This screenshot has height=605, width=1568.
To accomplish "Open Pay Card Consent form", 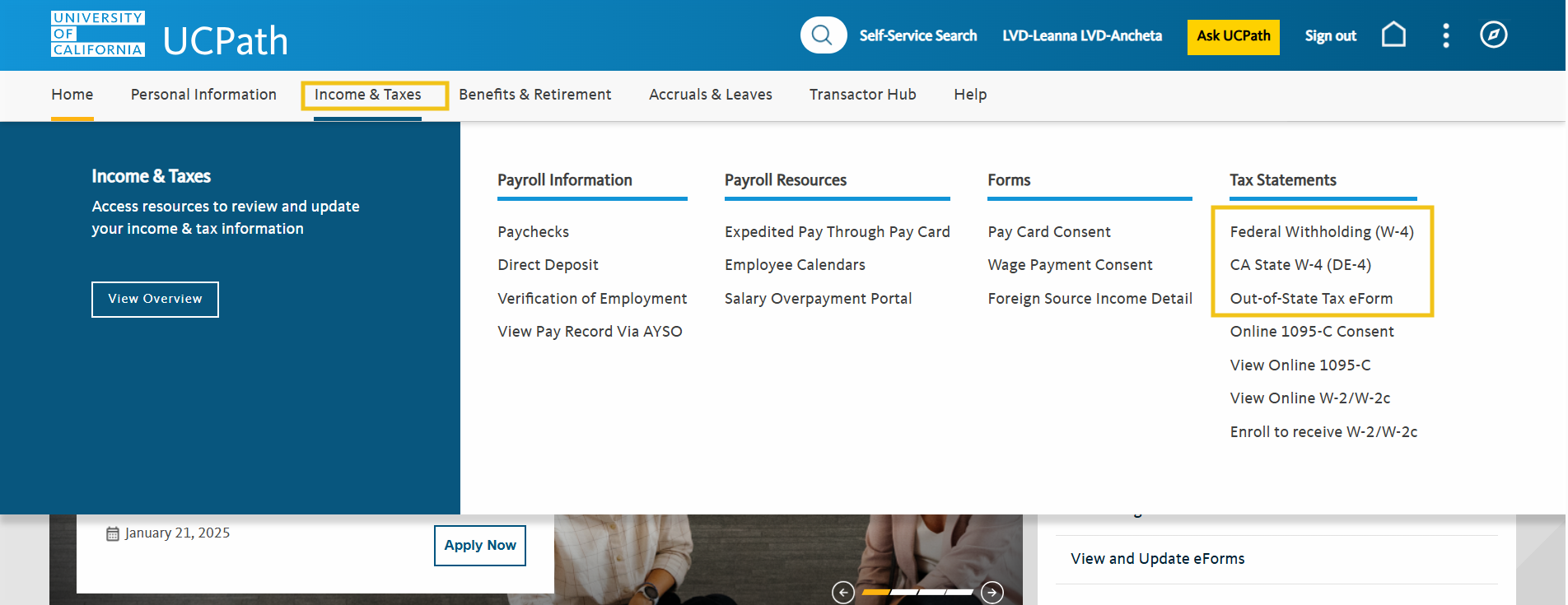I will coord(1049,232).
